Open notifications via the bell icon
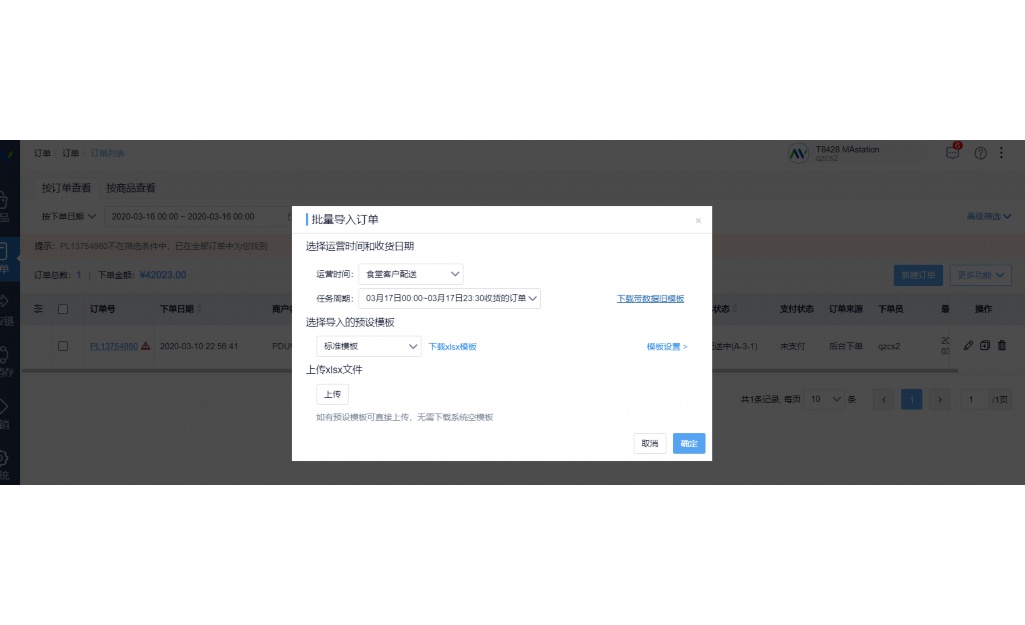The width and height of the screenshot is (1025, 625). [952, 152]
